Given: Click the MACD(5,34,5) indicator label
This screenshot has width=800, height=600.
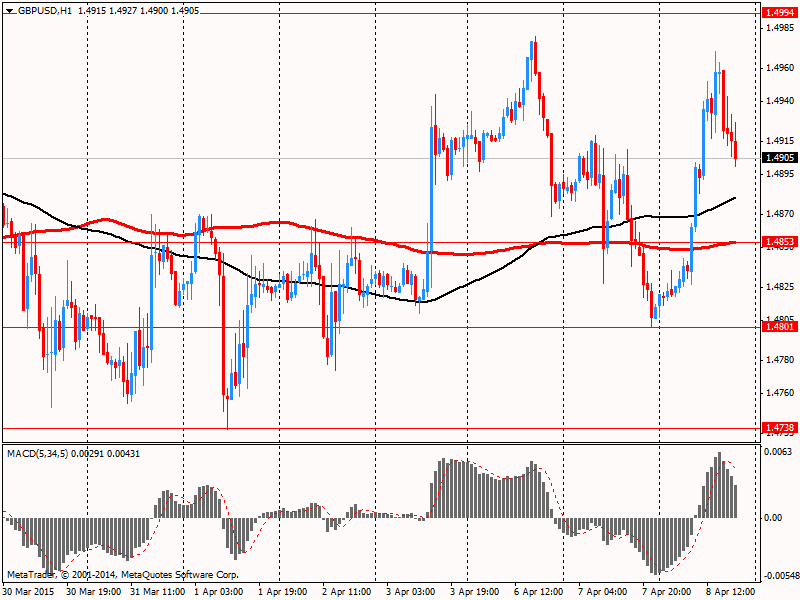Looking at the screenshot, I should pos(38,454).
